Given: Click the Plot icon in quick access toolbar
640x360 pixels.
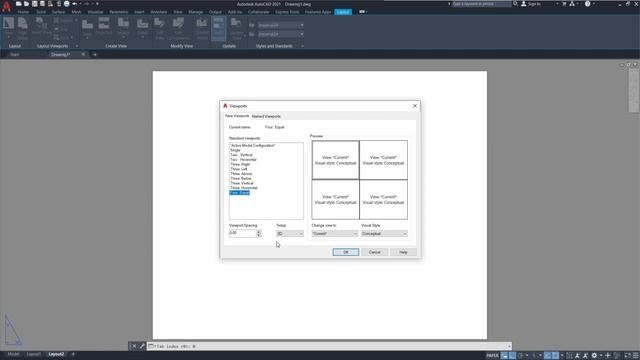Looking at the screenshot, I should [x=67, y=4].
